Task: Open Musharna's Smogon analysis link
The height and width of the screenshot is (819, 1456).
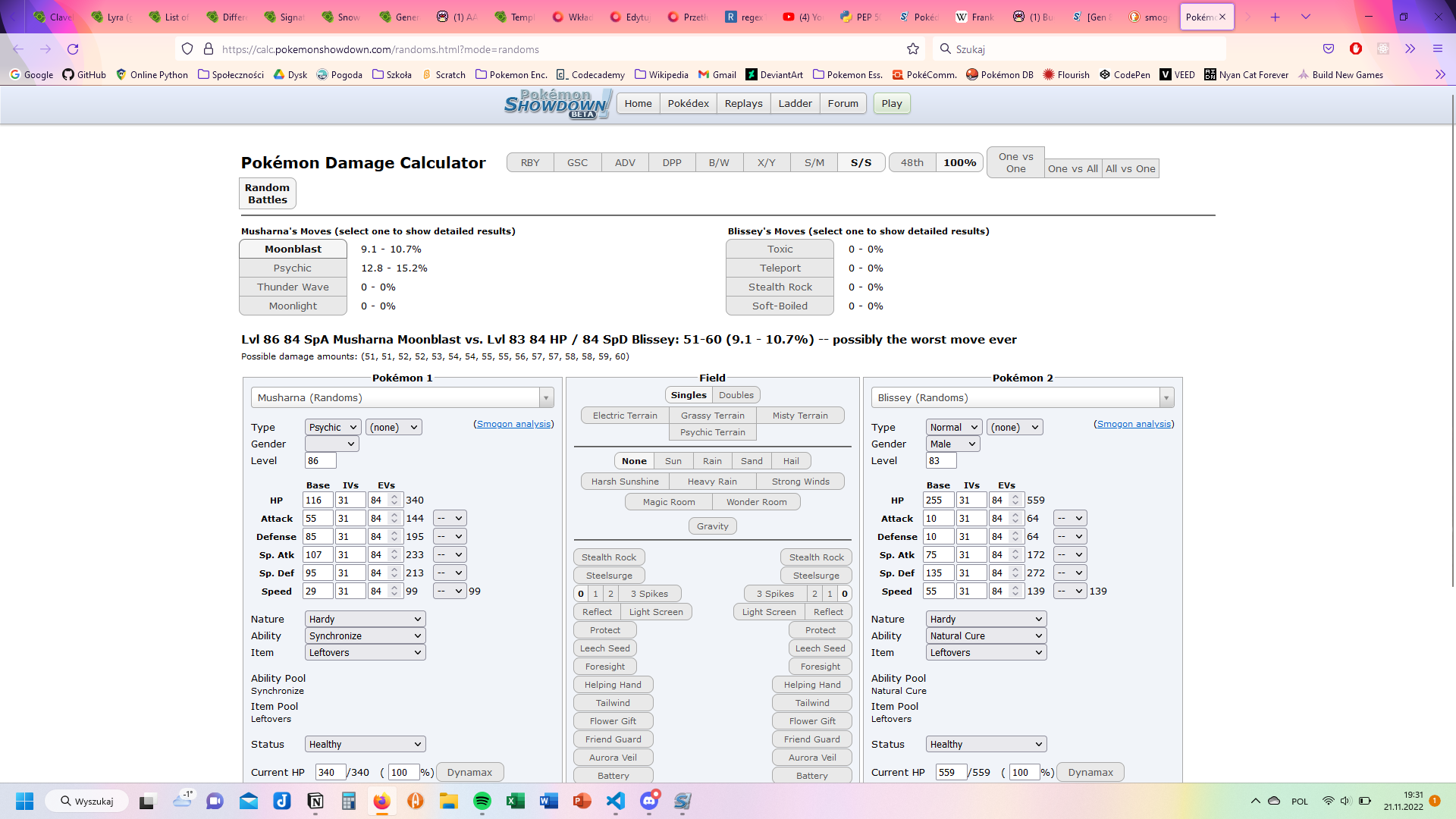Action: pos(513,424)
